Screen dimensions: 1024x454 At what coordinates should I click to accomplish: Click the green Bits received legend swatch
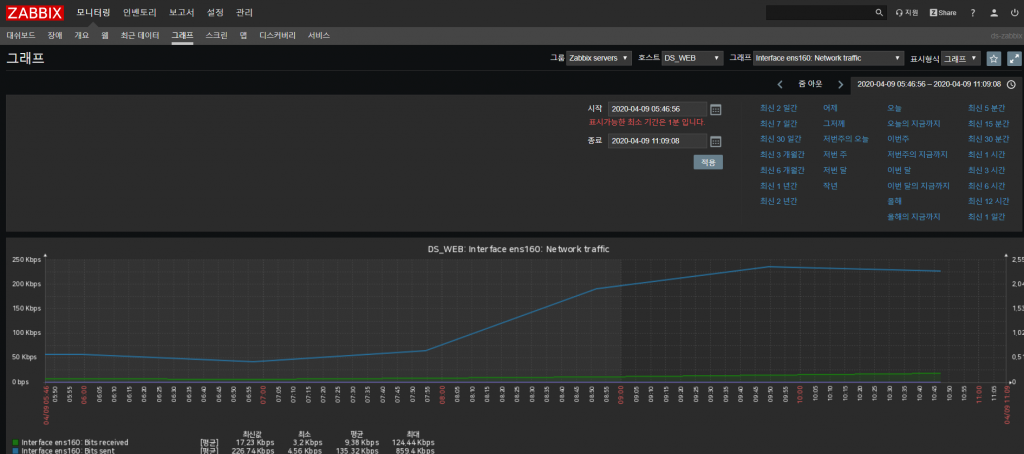pyautogui.click(x=16, y=442)
